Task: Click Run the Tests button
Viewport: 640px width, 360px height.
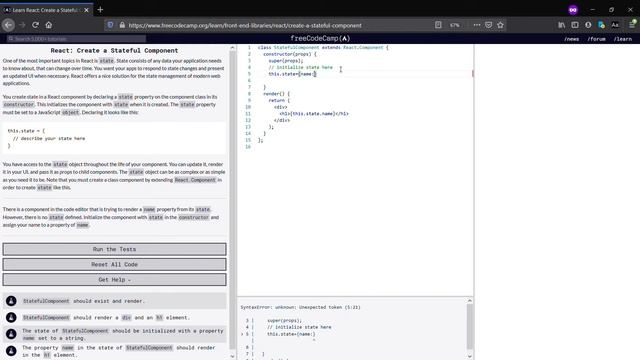Action: (x=114, y=249)
